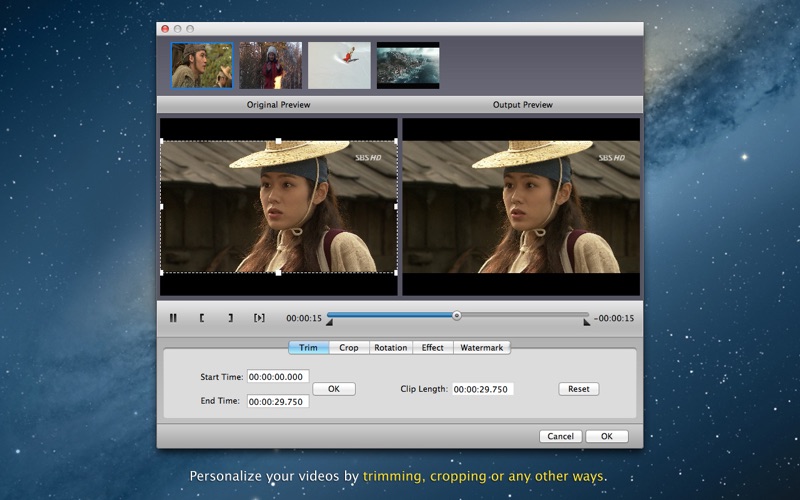This screenshot has height=500, width=800.
Task: Click the right-middle crop handle in Original Preview
Action: point(396,207)
